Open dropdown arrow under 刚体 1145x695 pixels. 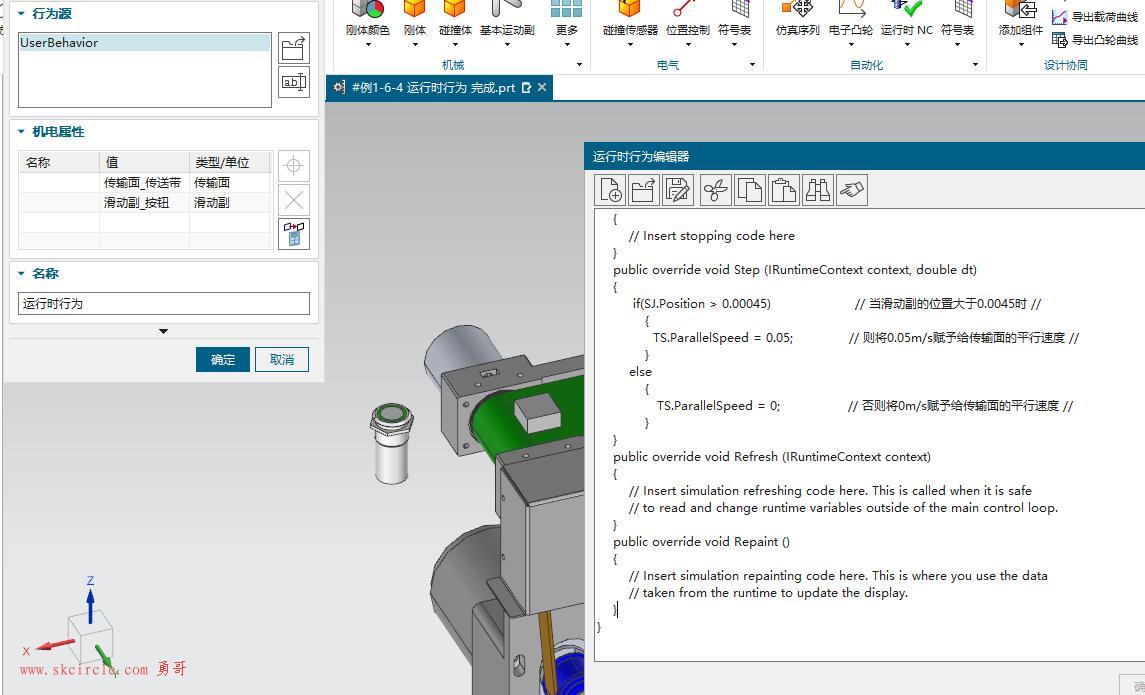pos(415,45)
